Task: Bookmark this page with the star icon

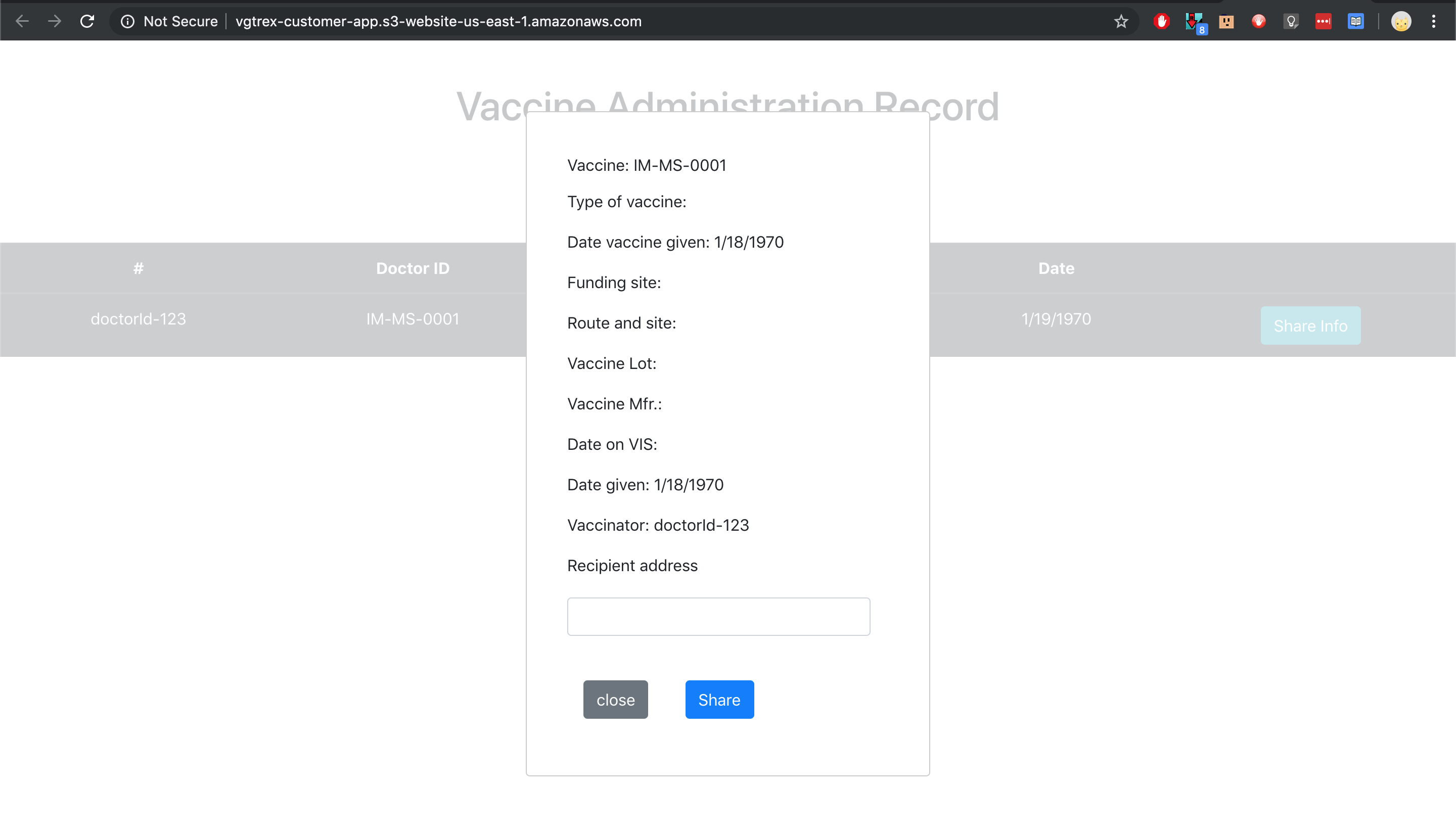Action: click(1121, 21)
